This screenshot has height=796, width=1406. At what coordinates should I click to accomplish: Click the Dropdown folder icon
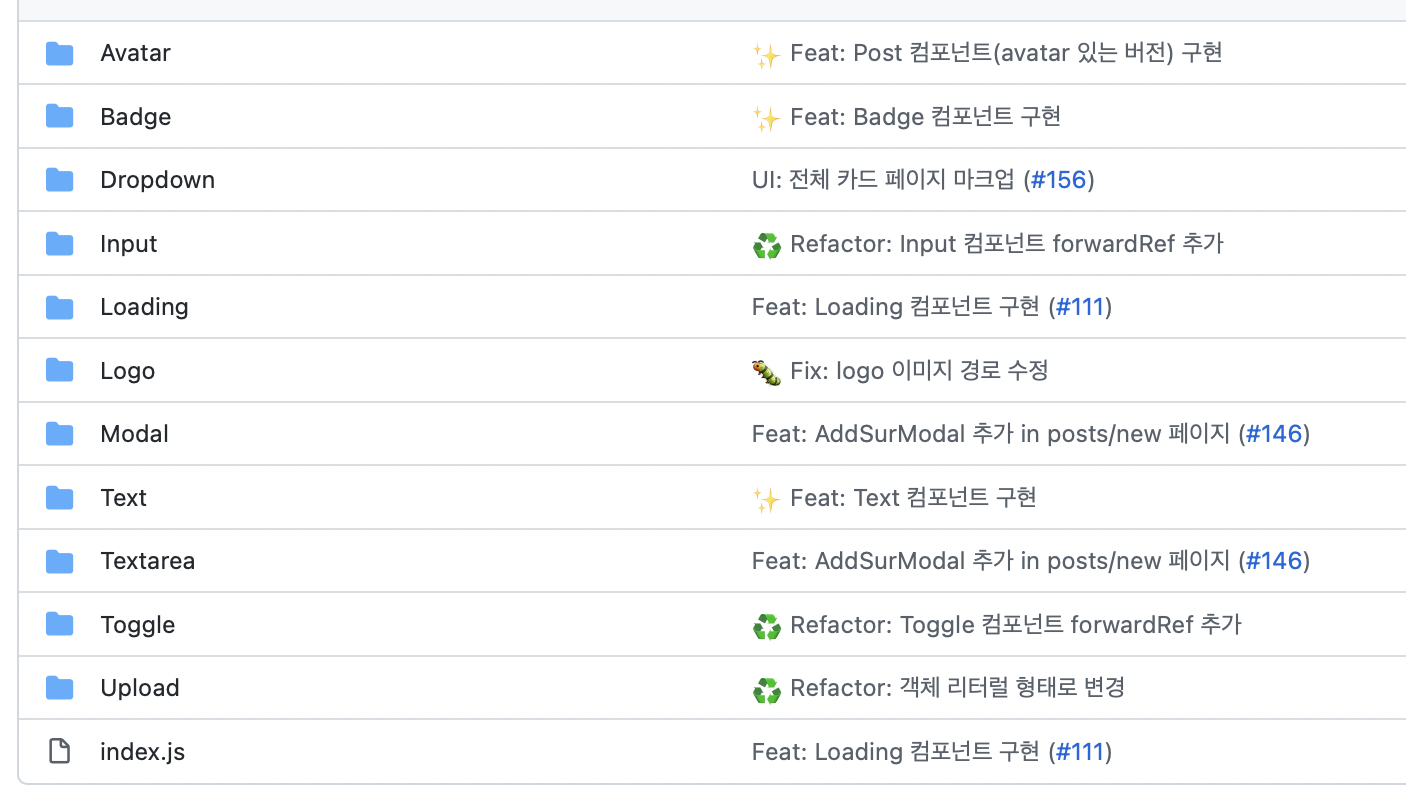tap(60, 180)
